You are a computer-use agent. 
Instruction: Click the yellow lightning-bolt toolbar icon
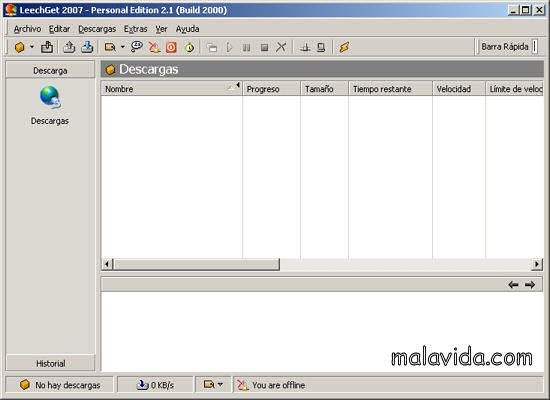click(344, 47)
